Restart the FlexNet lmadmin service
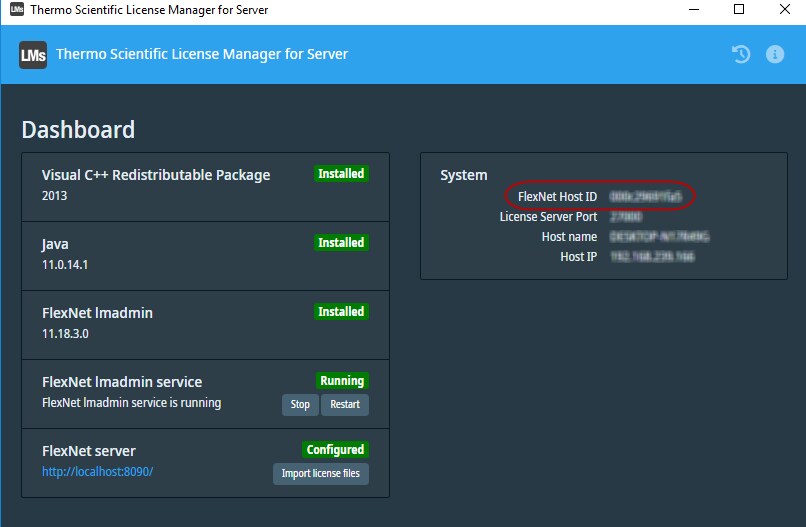Screen dimensions: 806x527 [345, 405]
